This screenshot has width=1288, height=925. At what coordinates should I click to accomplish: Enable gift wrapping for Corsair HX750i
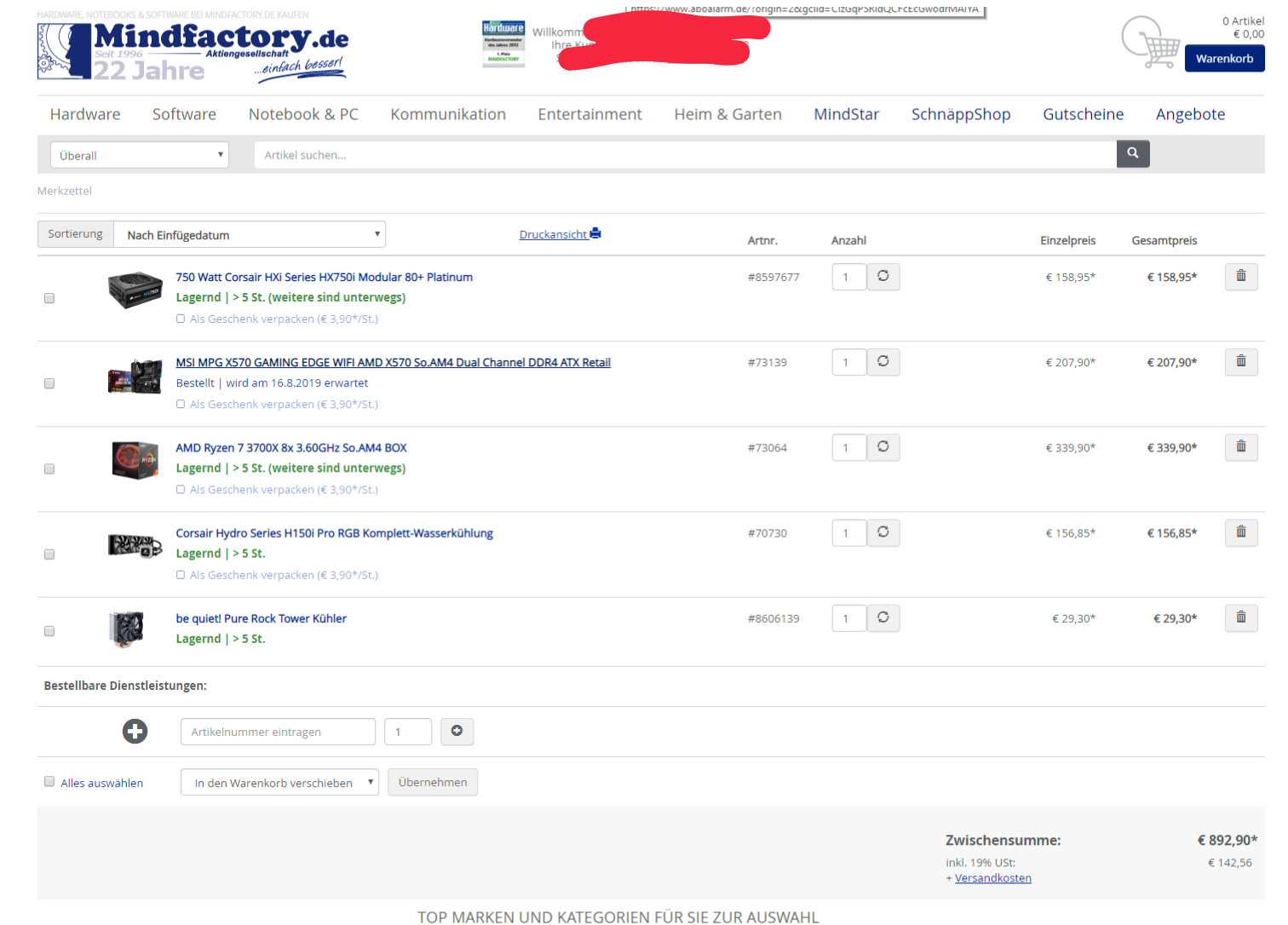pyautogui.click(x=181, y=319)
